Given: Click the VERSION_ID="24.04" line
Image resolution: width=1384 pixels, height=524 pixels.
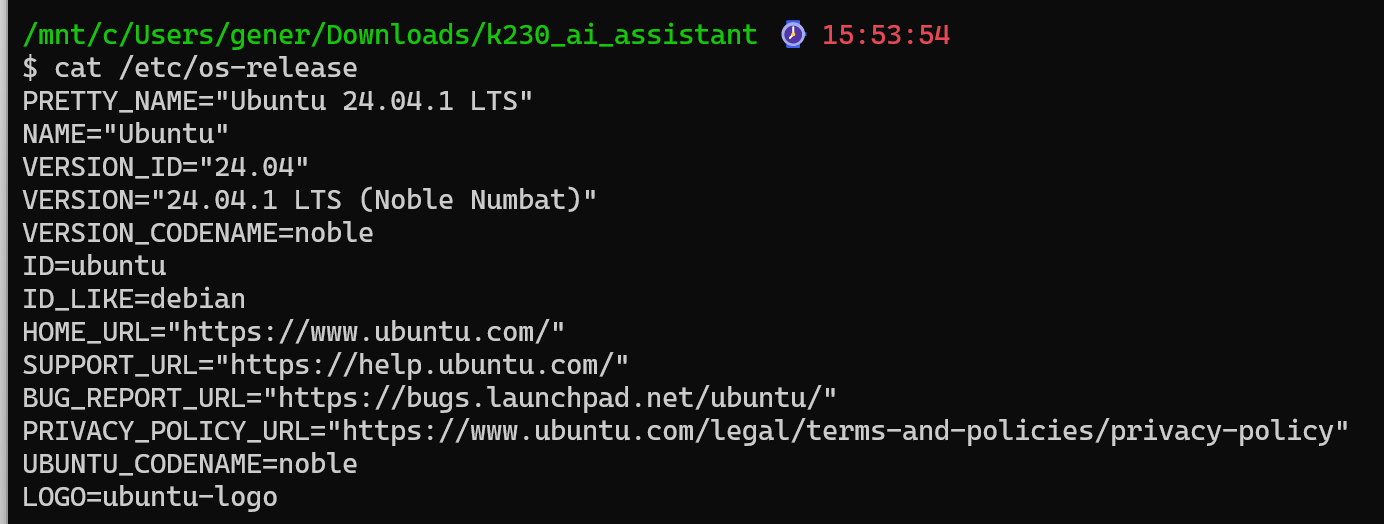Looking at the screenshot, I should (166, 167).
